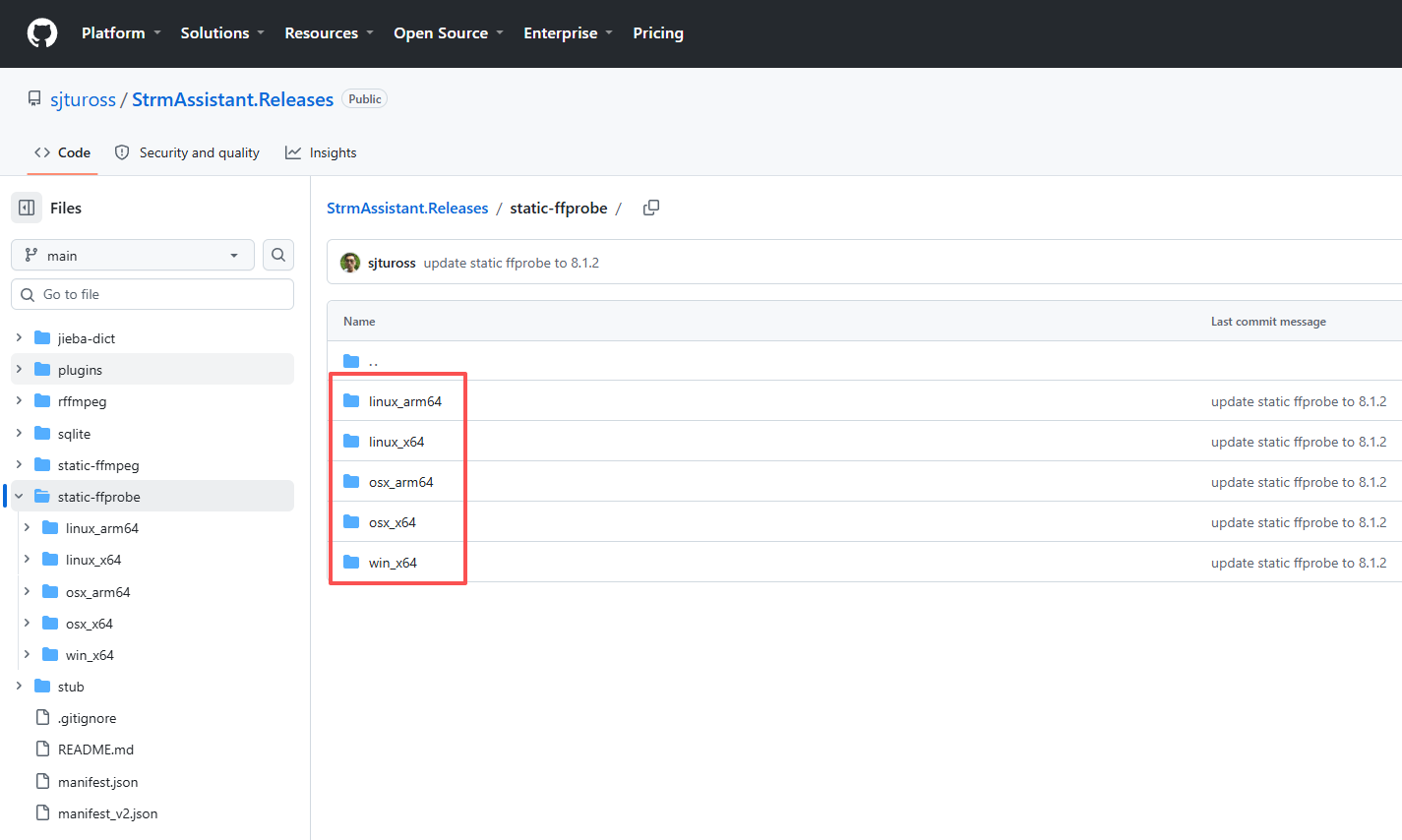
Task: Open sjtuross author name in commit bar
Action: coord(392,263)
